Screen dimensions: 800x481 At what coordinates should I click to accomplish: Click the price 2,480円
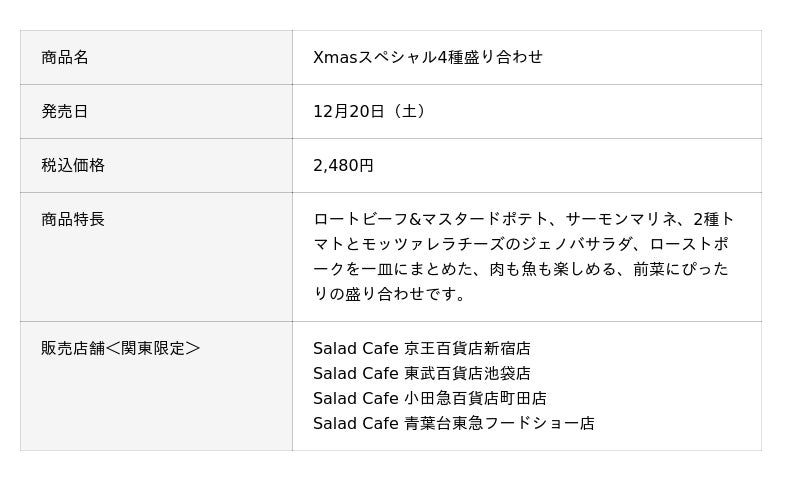click(343, 166)
